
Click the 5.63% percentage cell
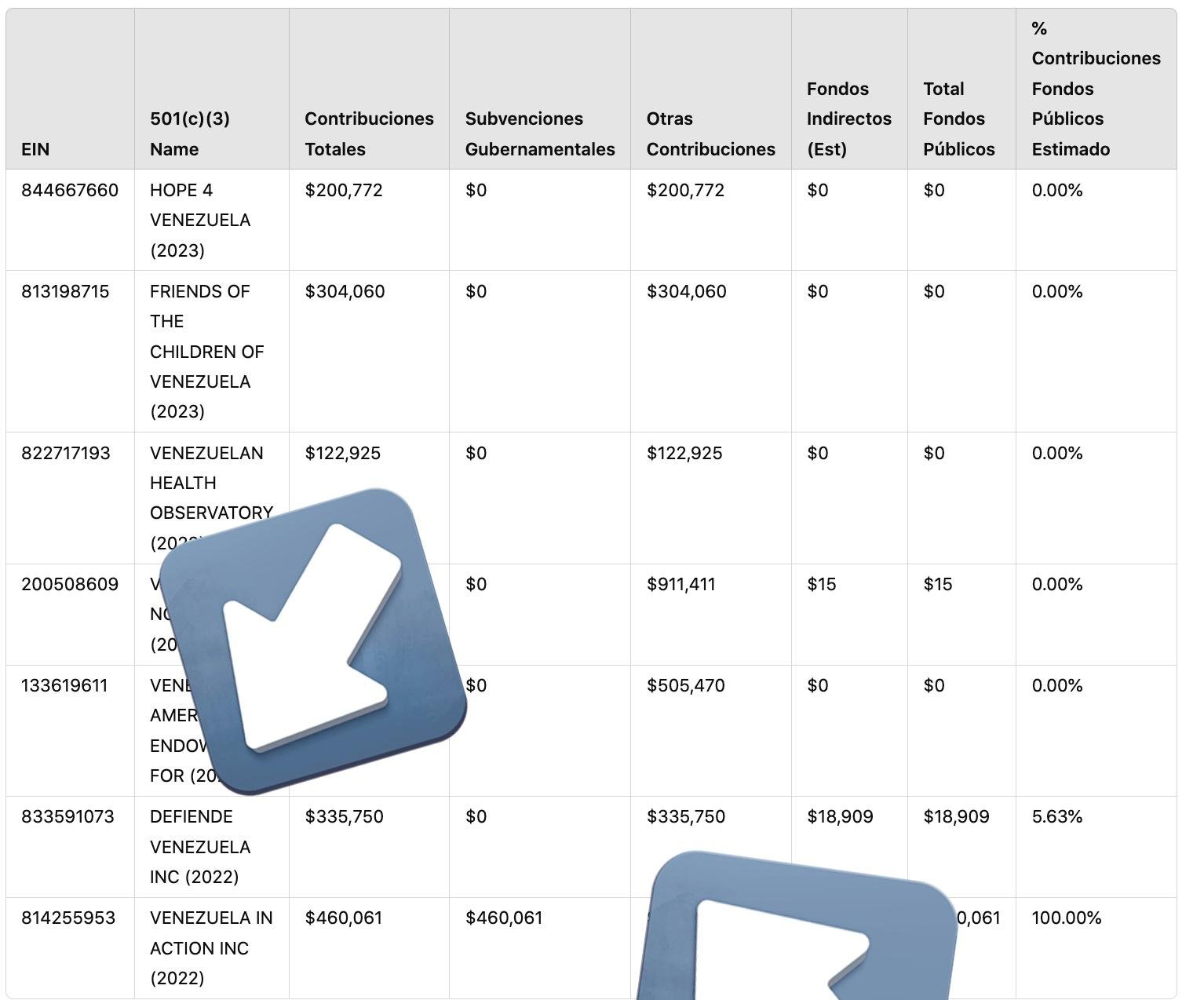[1057, 816]
